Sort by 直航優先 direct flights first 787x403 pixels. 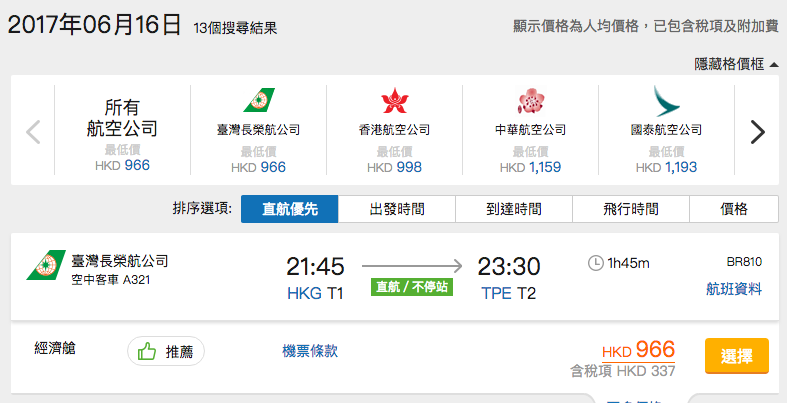(x=290, y=209)
